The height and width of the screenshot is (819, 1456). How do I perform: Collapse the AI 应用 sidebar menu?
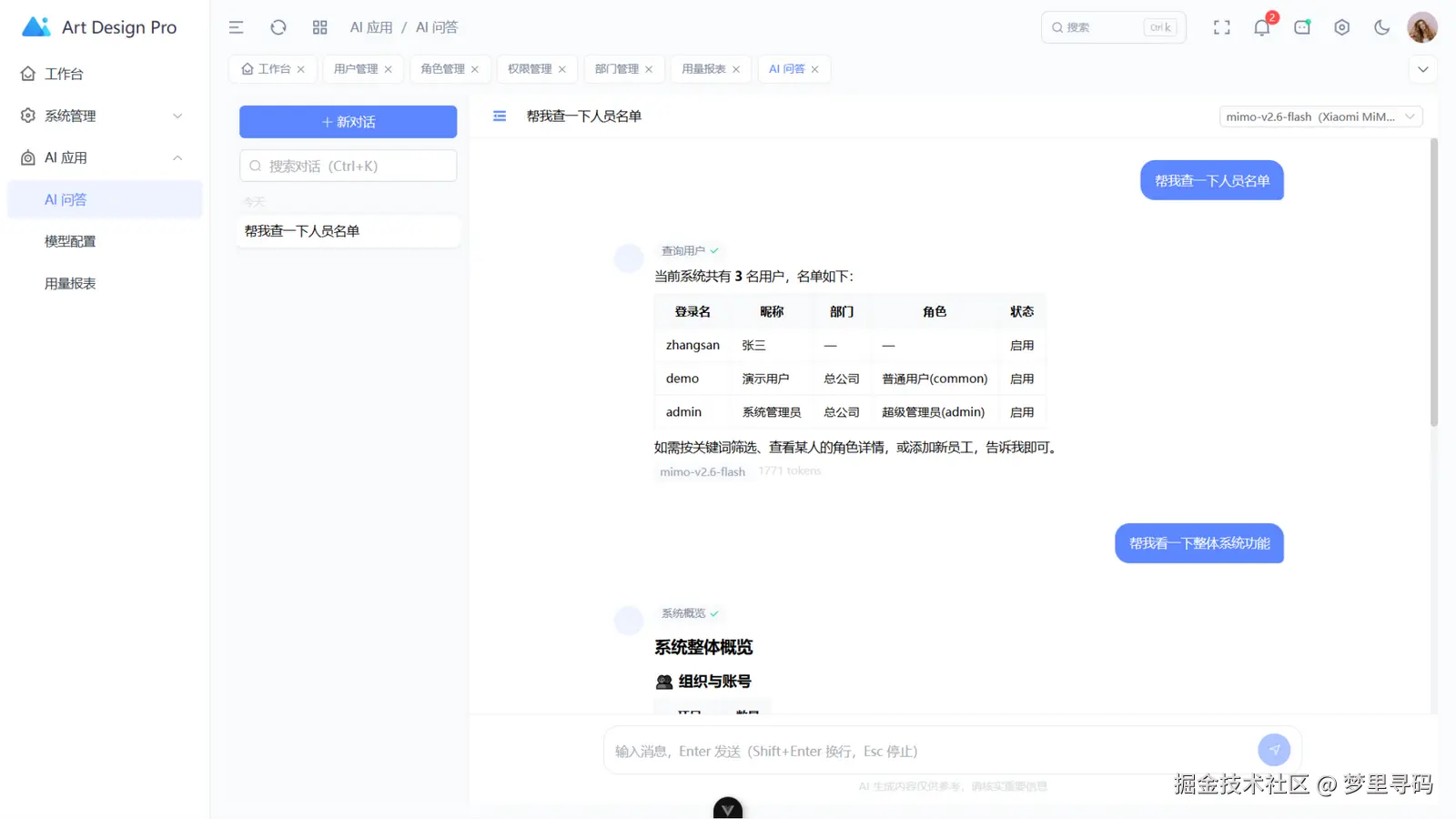[x=105, y=157]
